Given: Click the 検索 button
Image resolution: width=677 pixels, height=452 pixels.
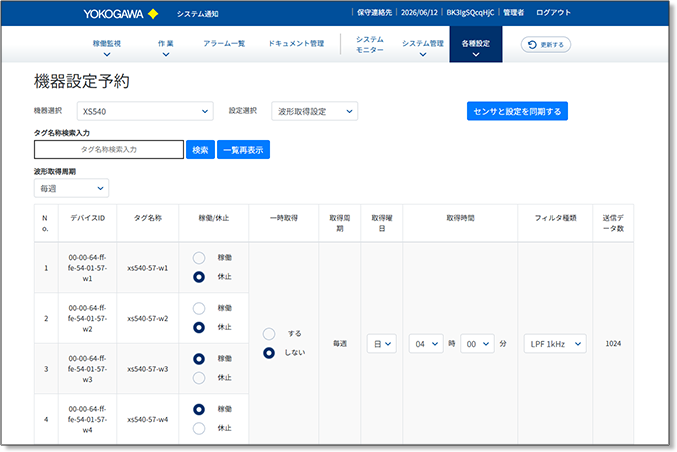Looking at the screenshot, I should click(x=200, y=150).
